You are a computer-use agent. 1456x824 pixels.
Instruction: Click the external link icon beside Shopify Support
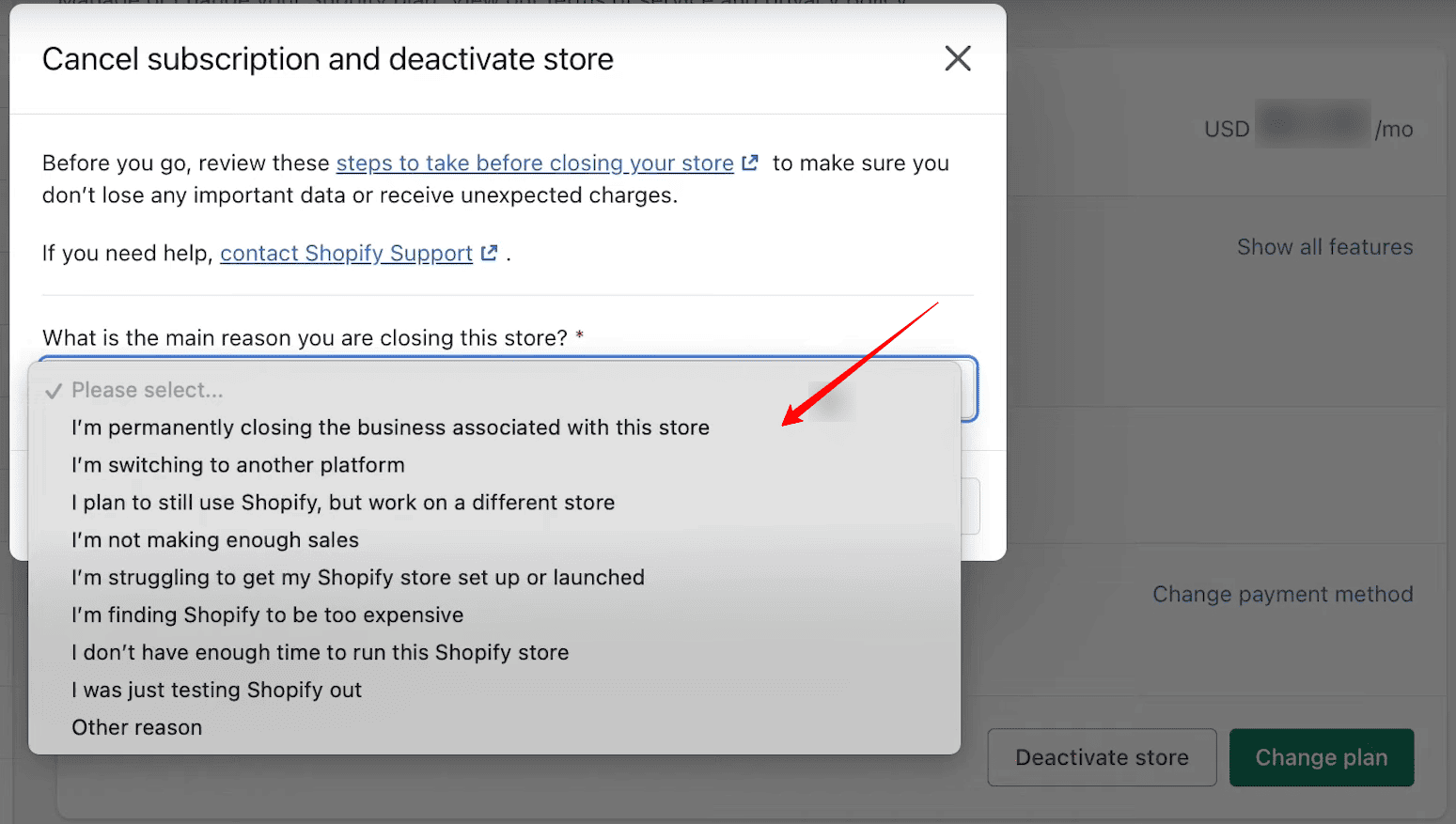(x=488, y=252)
